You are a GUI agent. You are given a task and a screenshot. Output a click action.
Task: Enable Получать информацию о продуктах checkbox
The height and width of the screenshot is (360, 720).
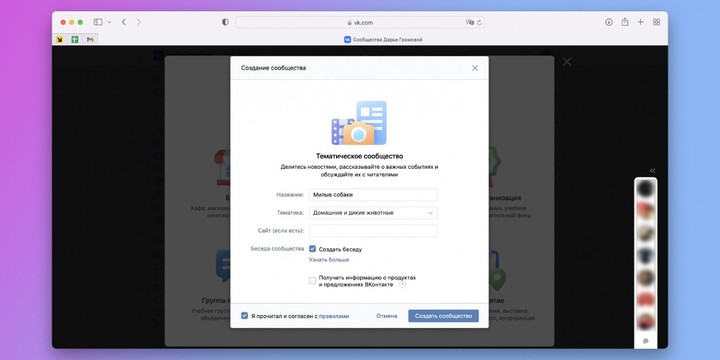313,281
